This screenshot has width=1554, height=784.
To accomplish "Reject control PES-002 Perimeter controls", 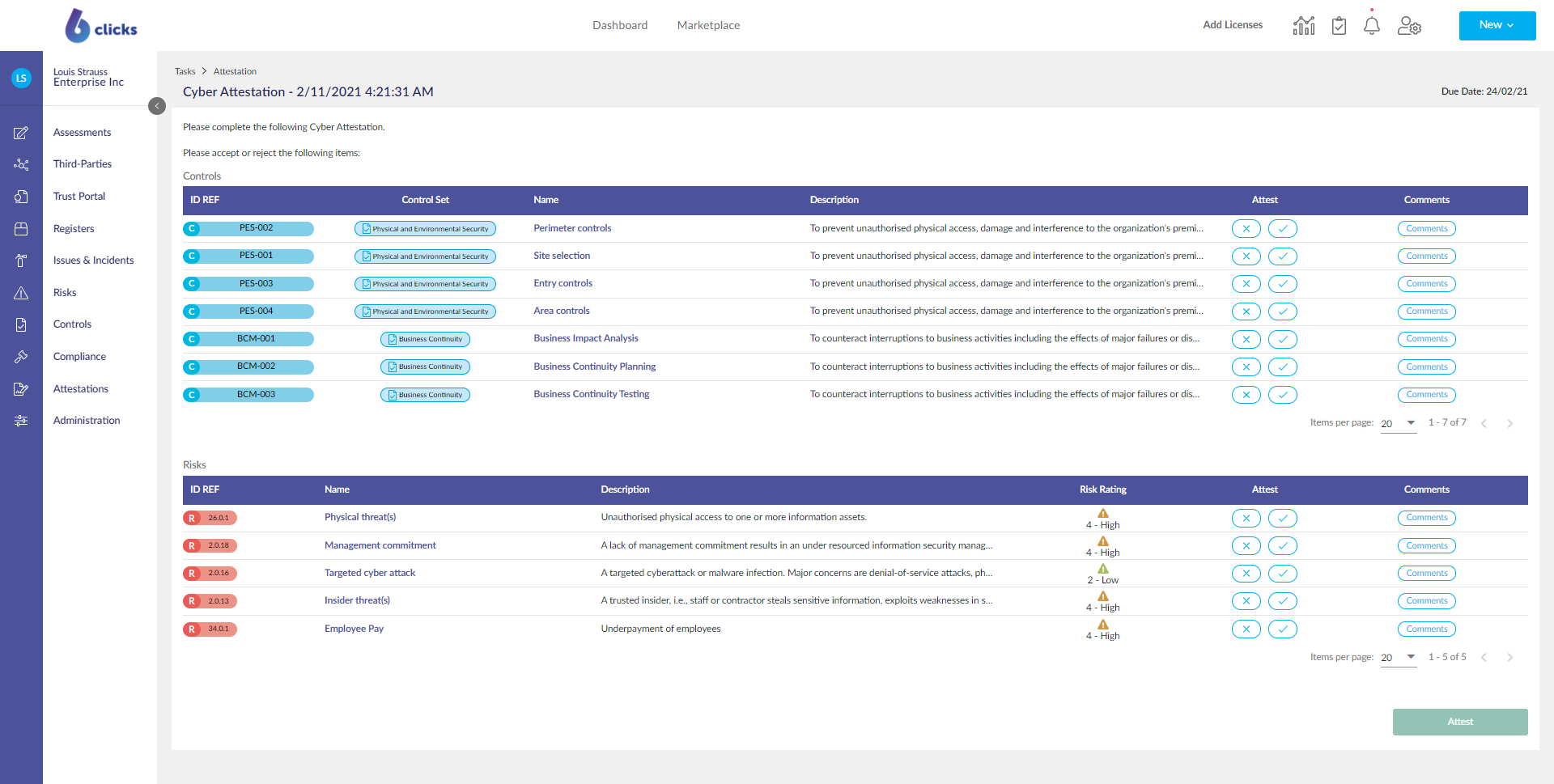I will (1246, 229).
